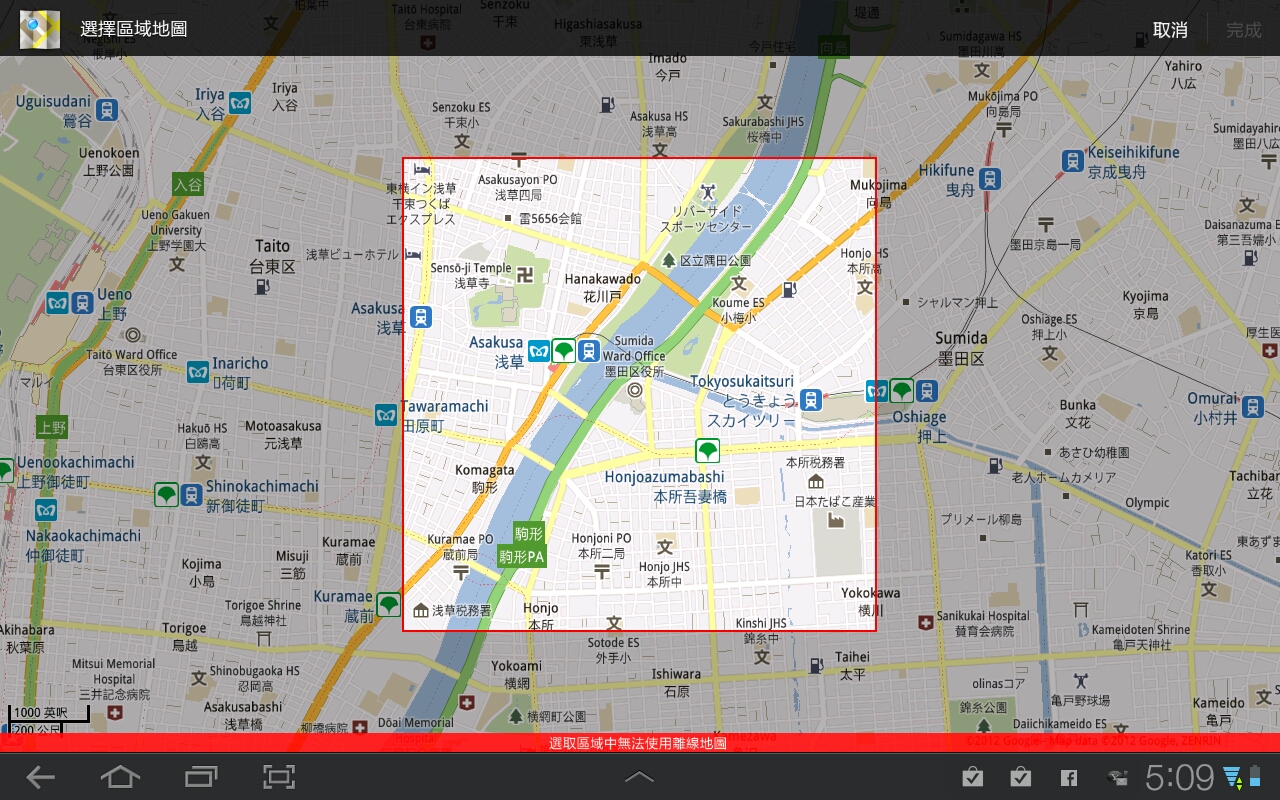Open the Facebook notification icon
The width and height of the screenshot is (1280, 800).
pyautogui.click(x=1067, y=777)
